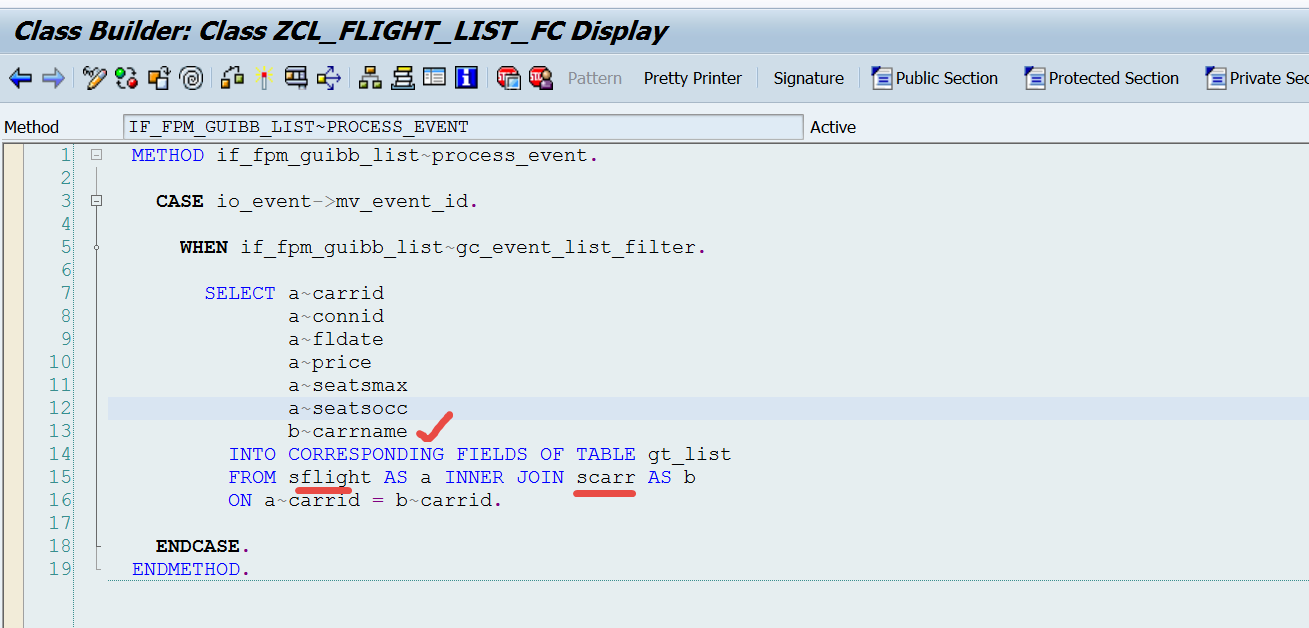The height and width of the screenshot is (628, 1309).
Task: Click the Active/Inactive traffic-light icon
Action: (126, 78)
